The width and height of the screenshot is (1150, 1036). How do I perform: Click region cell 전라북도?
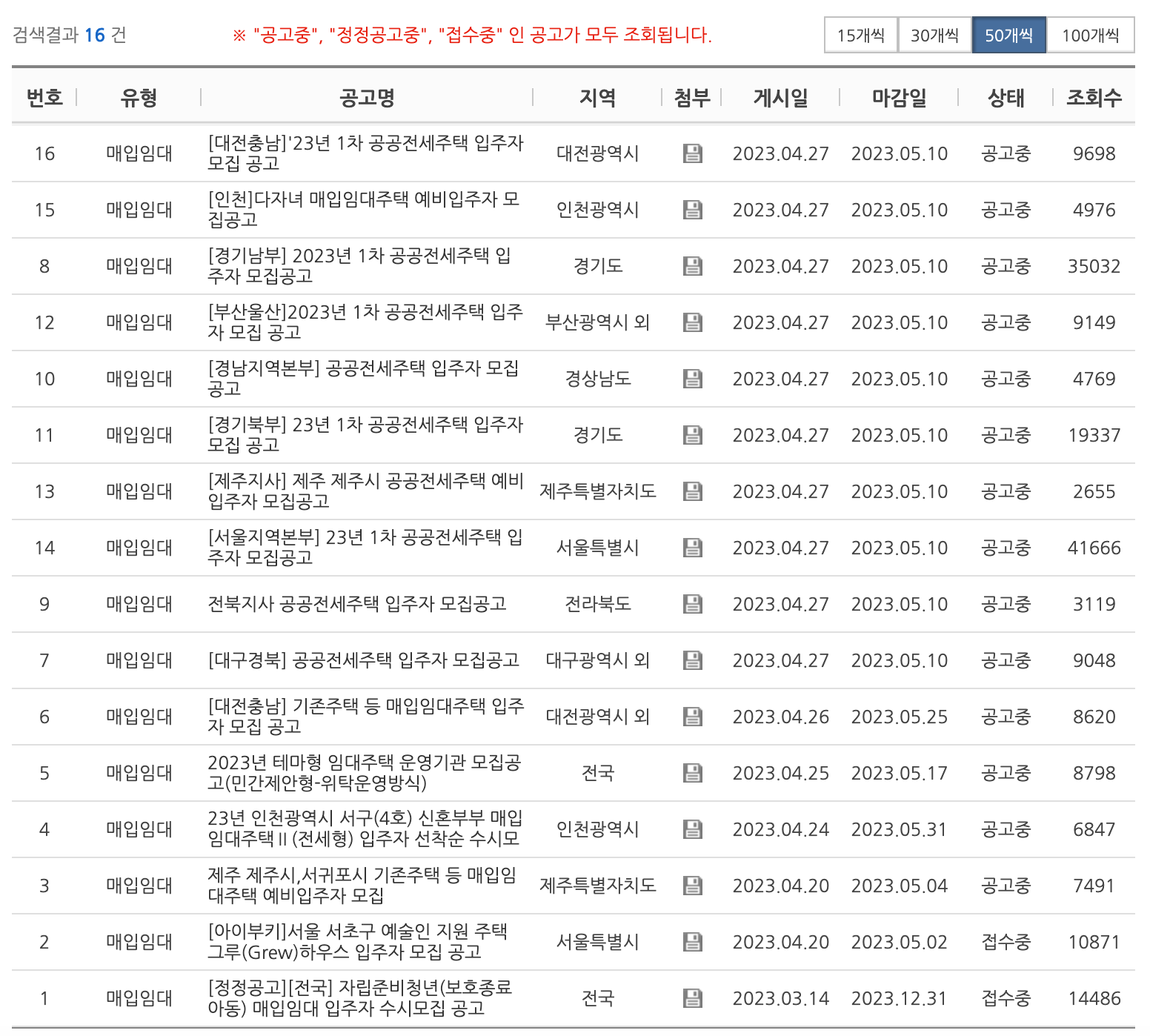tap(598, 604)
